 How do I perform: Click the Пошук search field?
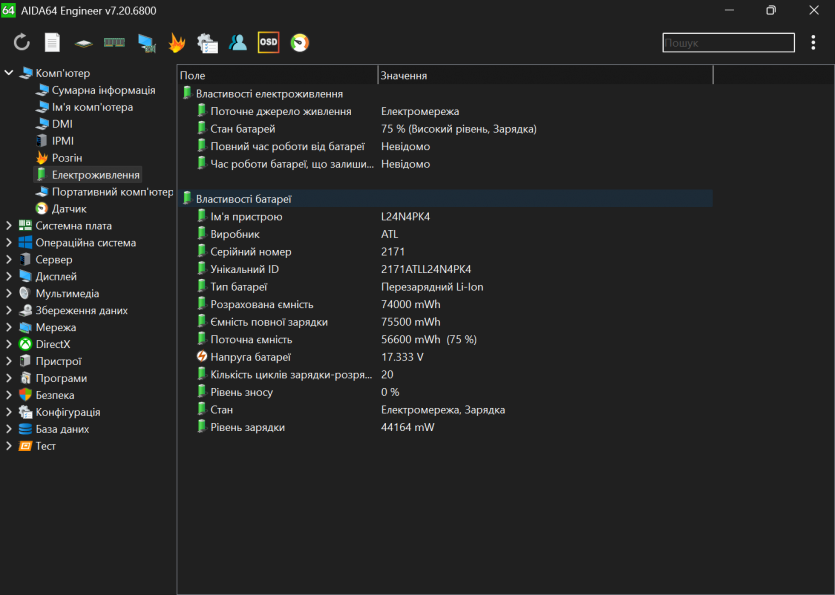pyautogui.click(x=726, y=43)
